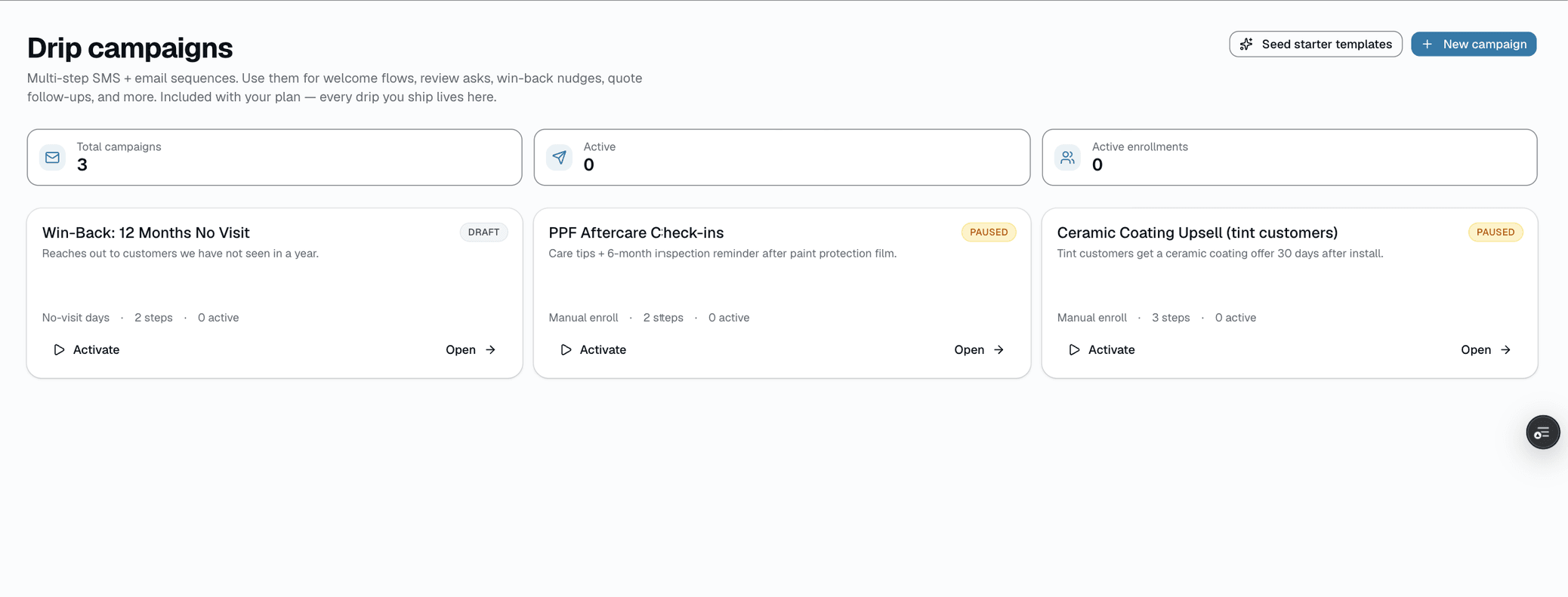Image resolution: width=1568 pixels, height=597 pixels.
Task: Click the plus icon in New campaign
Action: point(1427,44)
